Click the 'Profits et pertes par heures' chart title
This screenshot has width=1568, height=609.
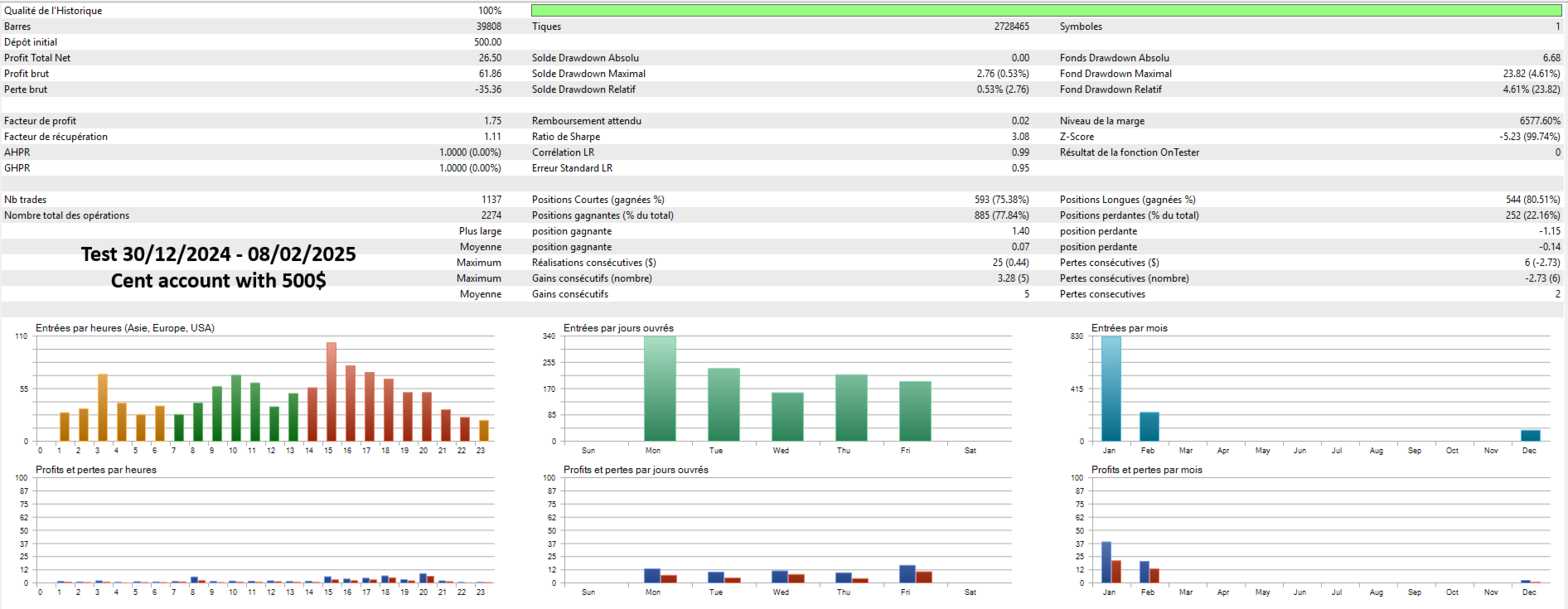pyautogui.click(x=96, y=470)
